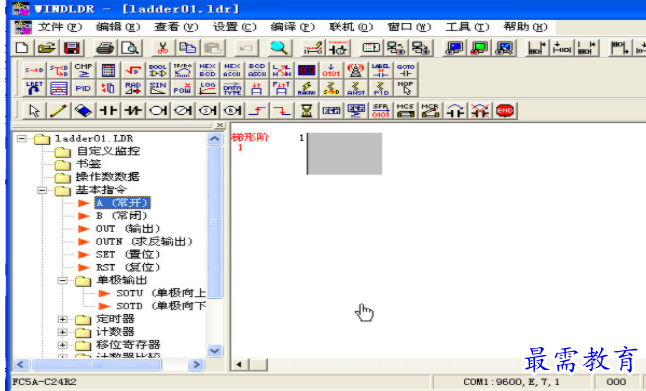Insert a Reset (R) coil
The height and width of the screenshot is (391, 646).
click(x=232, y=110)
